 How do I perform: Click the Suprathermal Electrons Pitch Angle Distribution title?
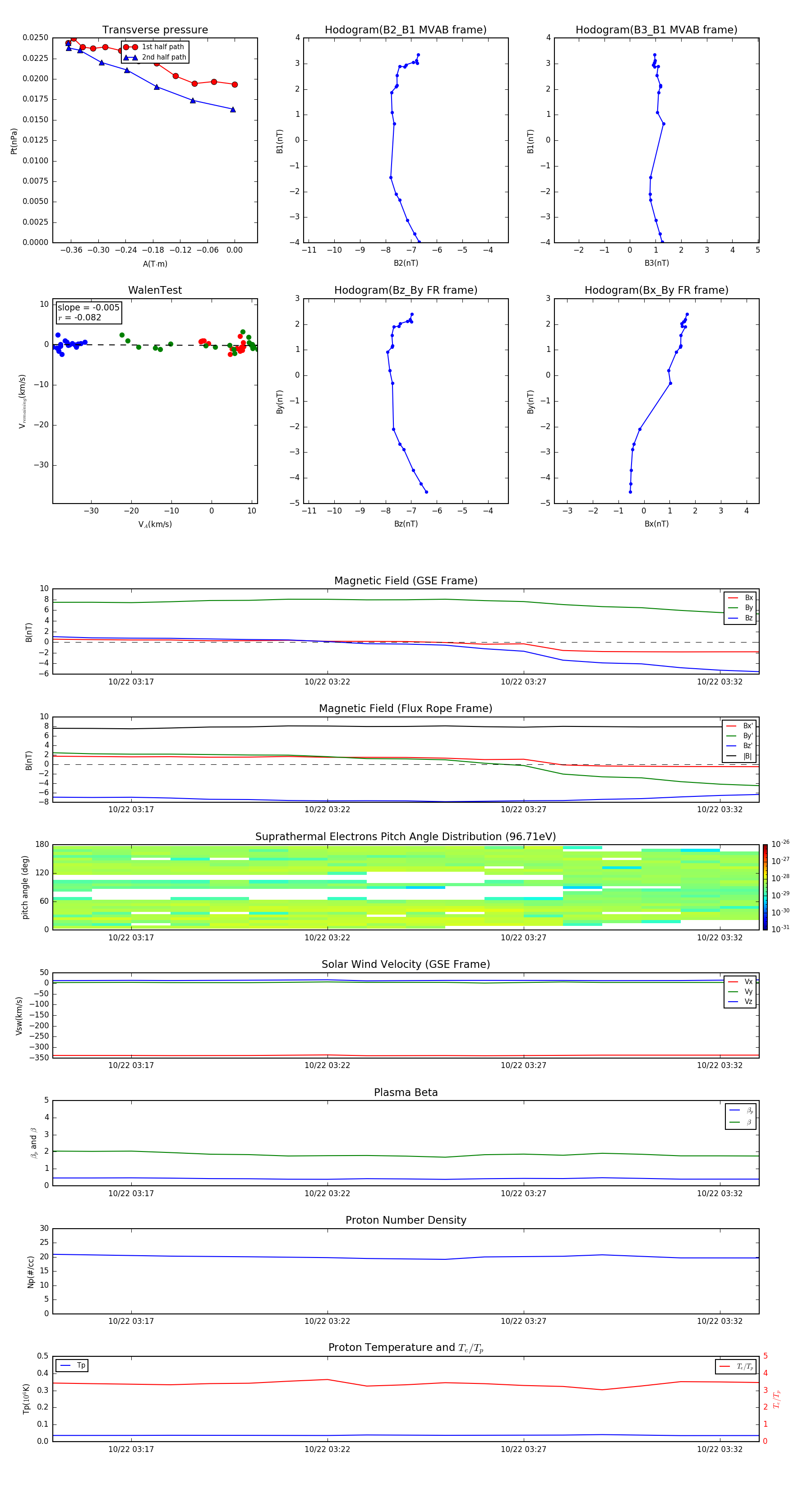point(406,837)
